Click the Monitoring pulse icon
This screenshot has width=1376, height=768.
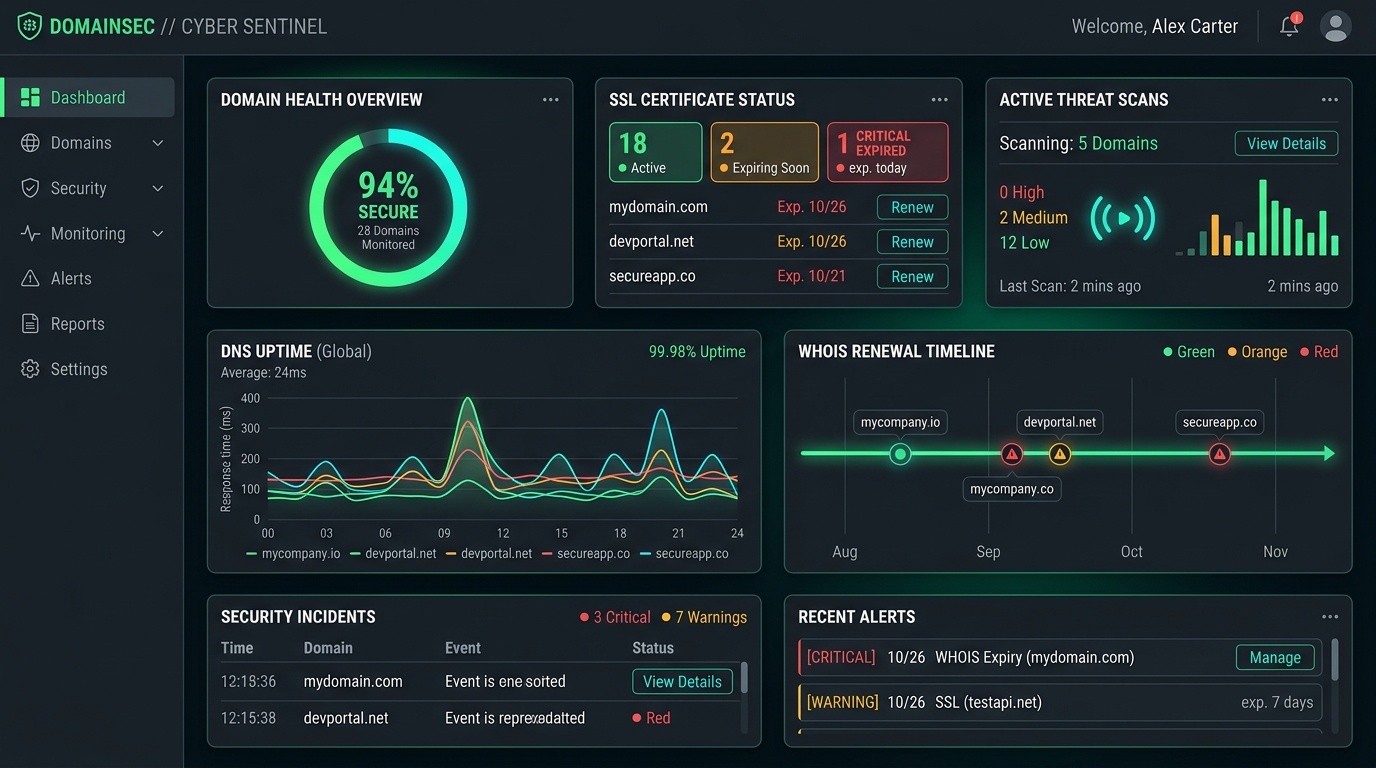coord(30,233)
